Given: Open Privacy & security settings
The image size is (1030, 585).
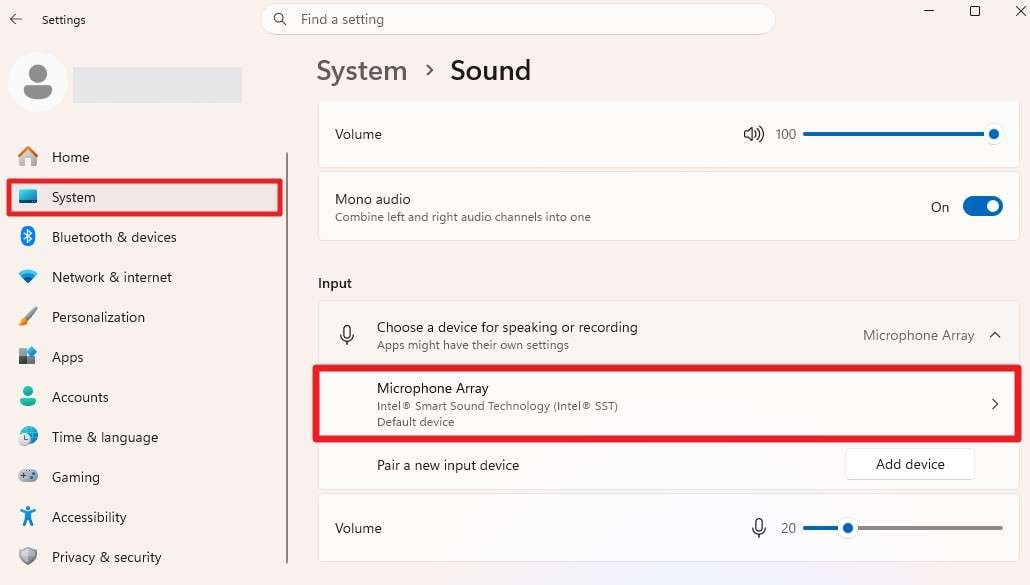Looking at the screenshot, I should pos(145,557).
